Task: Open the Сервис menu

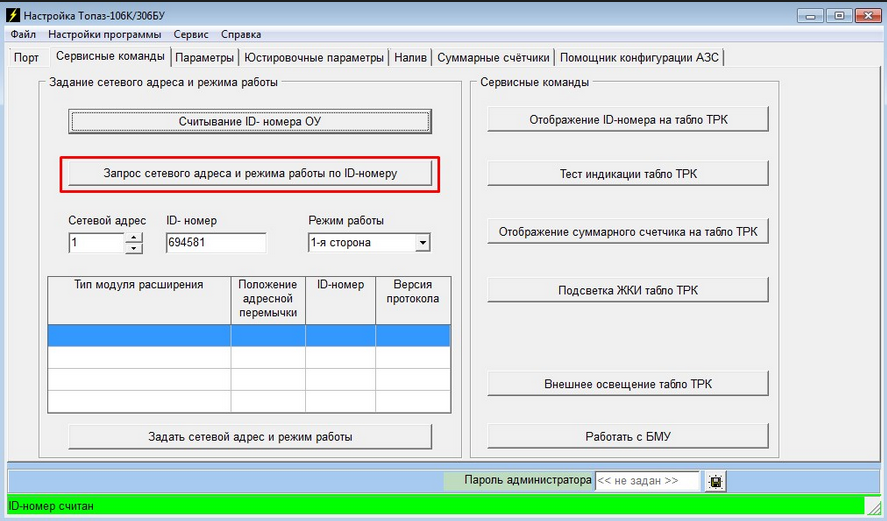Action: click(191, 35)
